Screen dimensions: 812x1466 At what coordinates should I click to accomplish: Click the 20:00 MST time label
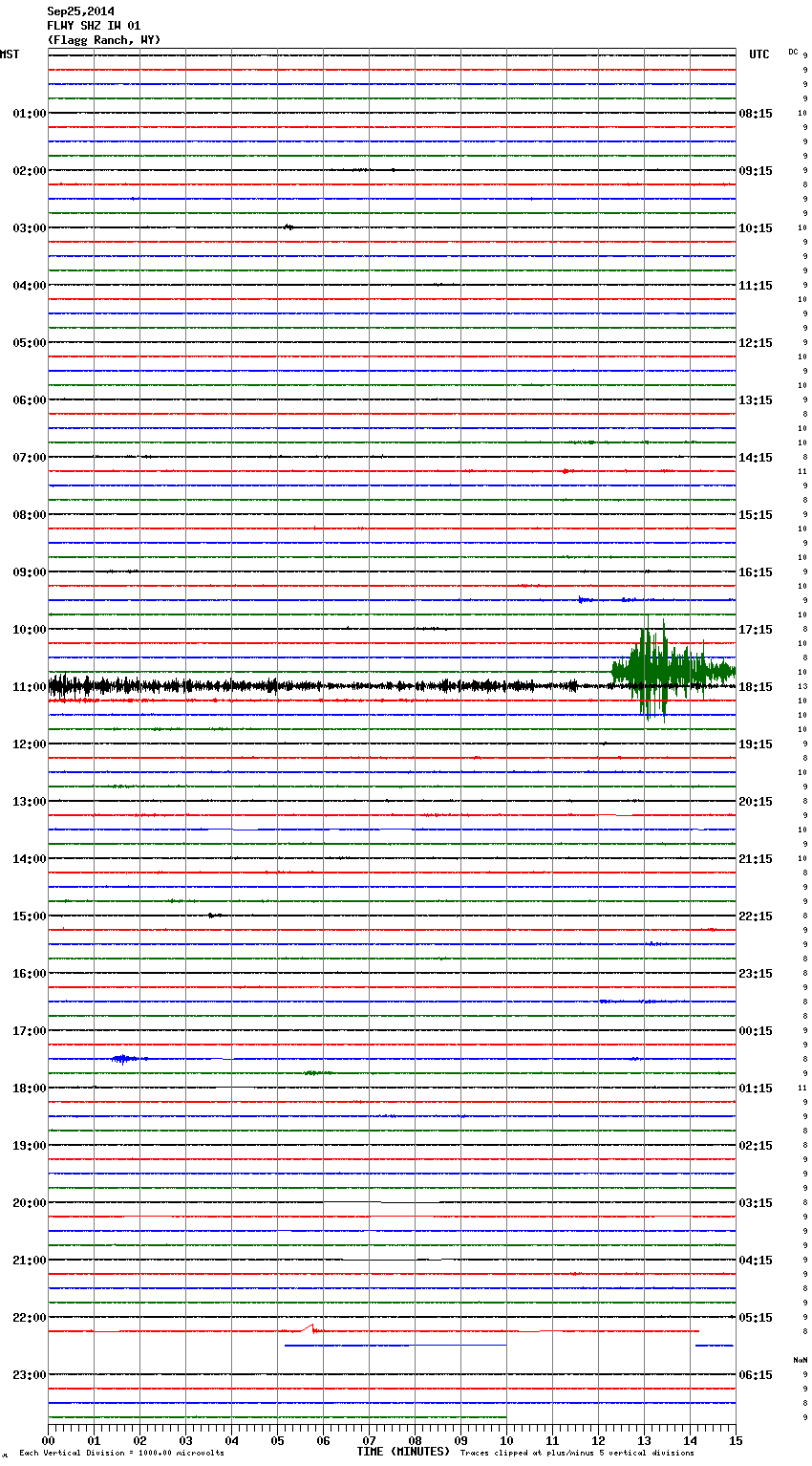point(30,1203)
